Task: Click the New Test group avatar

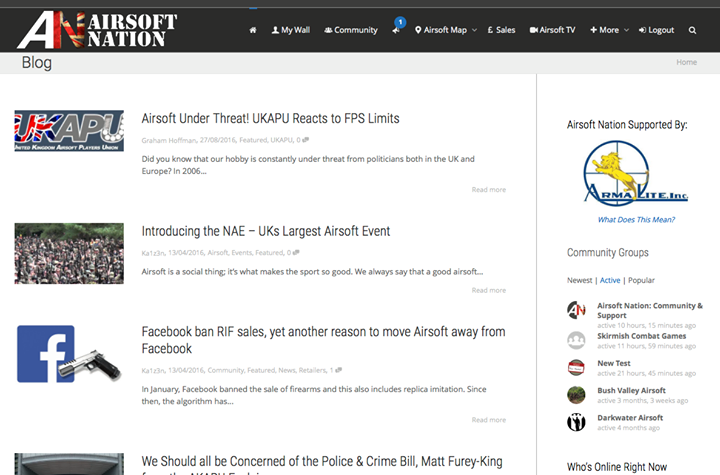Action: click(x=576, y=368)
